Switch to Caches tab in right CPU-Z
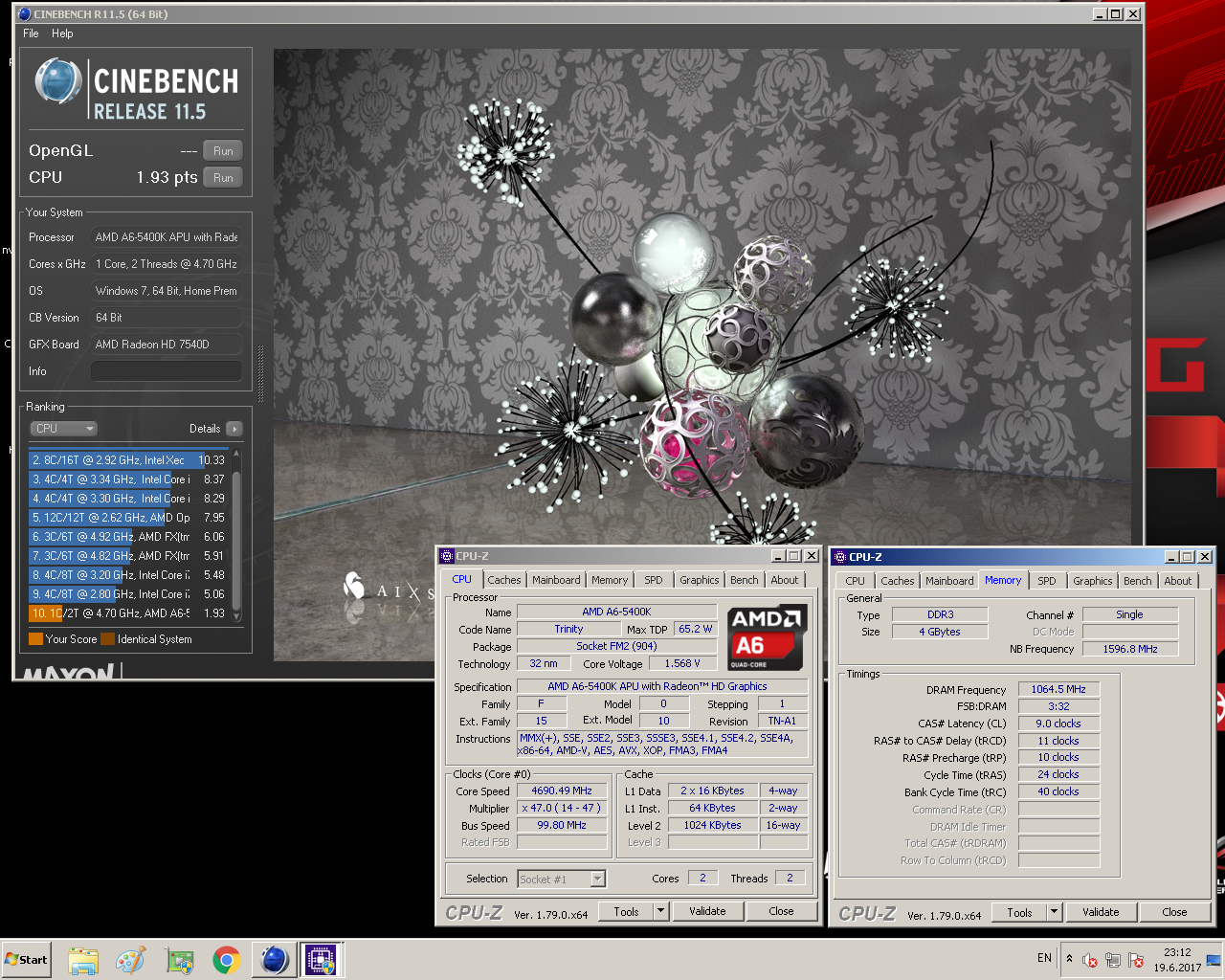1225x980 pixels. tap(898, 581)
